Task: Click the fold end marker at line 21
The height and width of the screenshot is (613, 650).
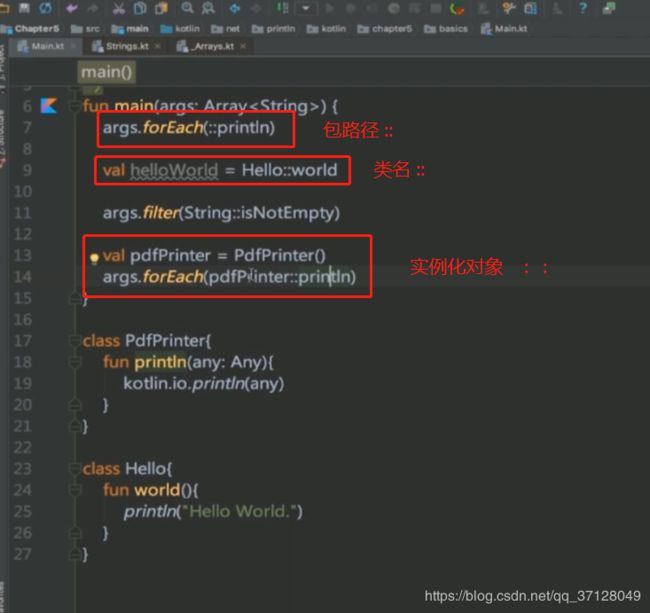Action: pyautogui.click(x=75, y=425)
